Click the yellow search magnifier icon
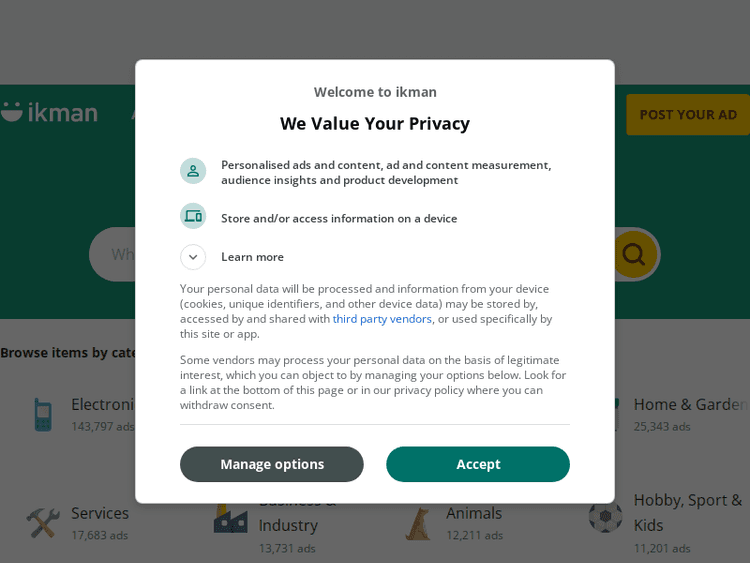The height and width of the screenshot is (563, 750). coord(633,254)
